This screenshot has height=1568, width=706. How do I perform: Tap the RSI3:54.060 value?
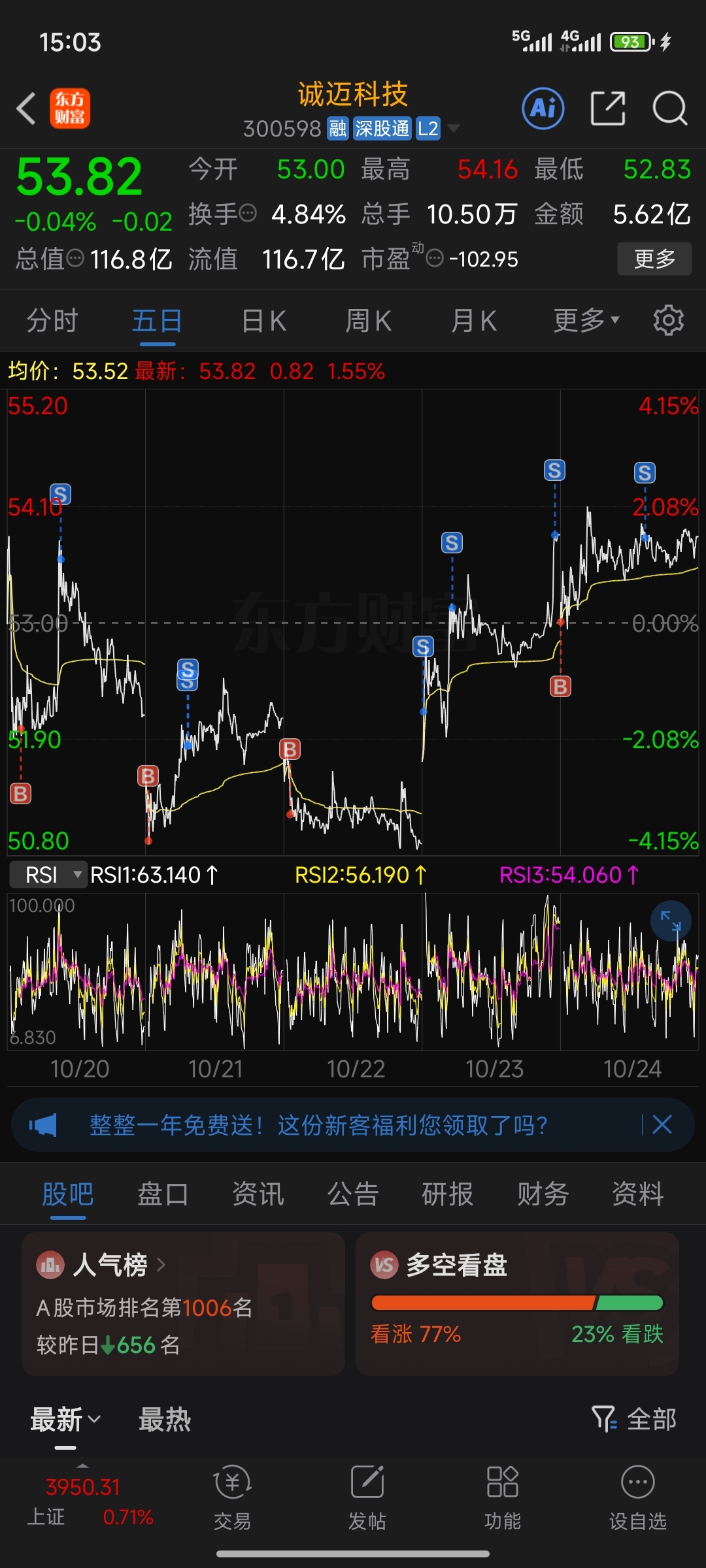(x=569, y=875)
